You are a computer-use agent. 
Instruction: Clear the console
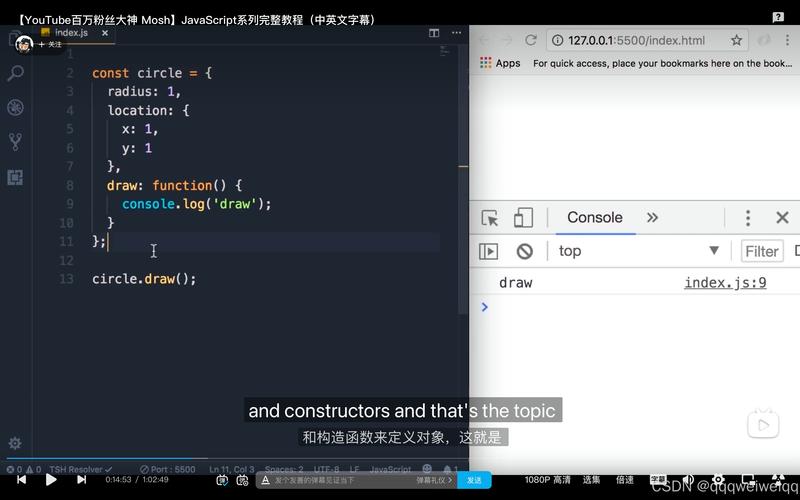point(524,252)
